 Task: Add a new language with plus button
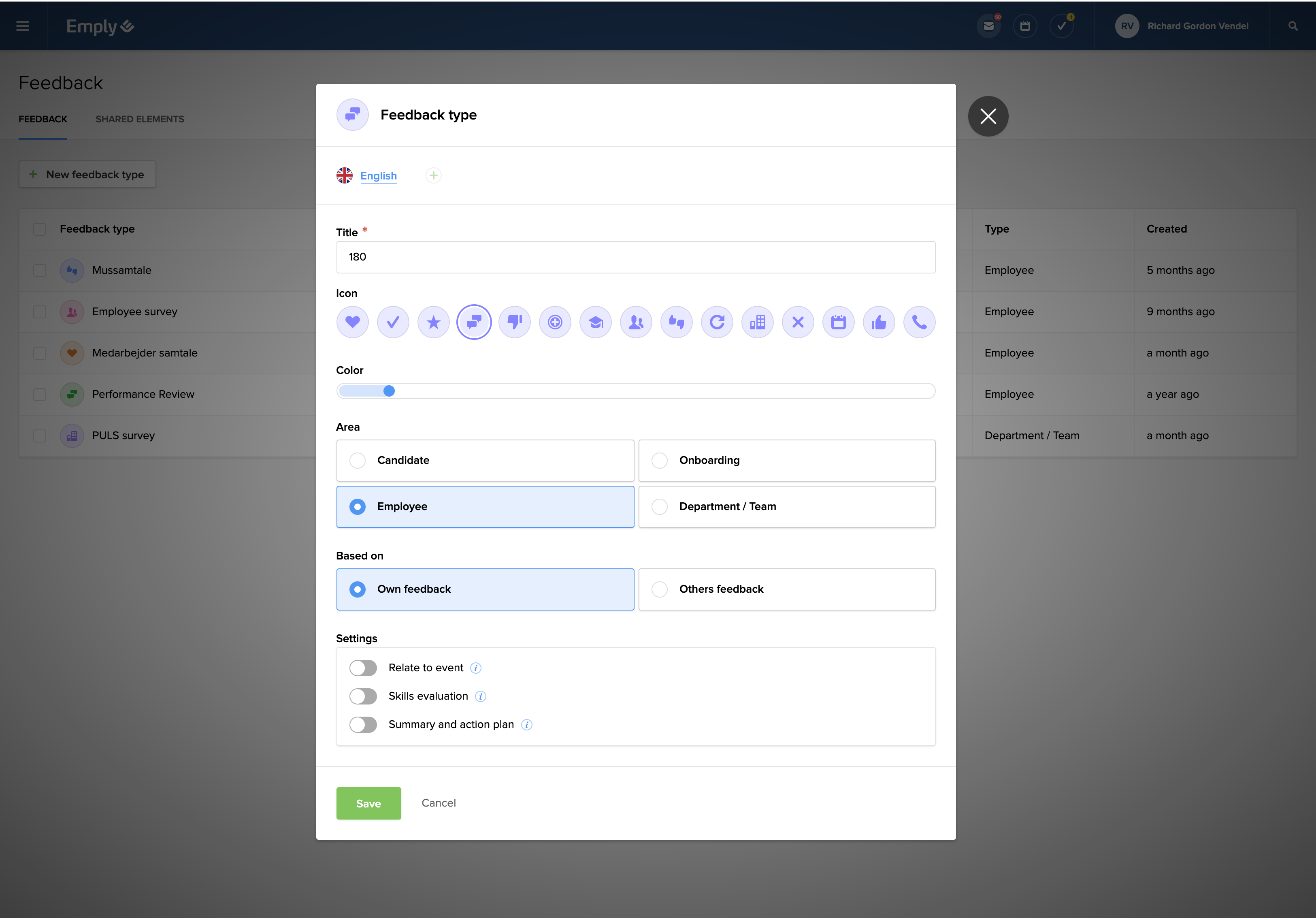(433, 175)
